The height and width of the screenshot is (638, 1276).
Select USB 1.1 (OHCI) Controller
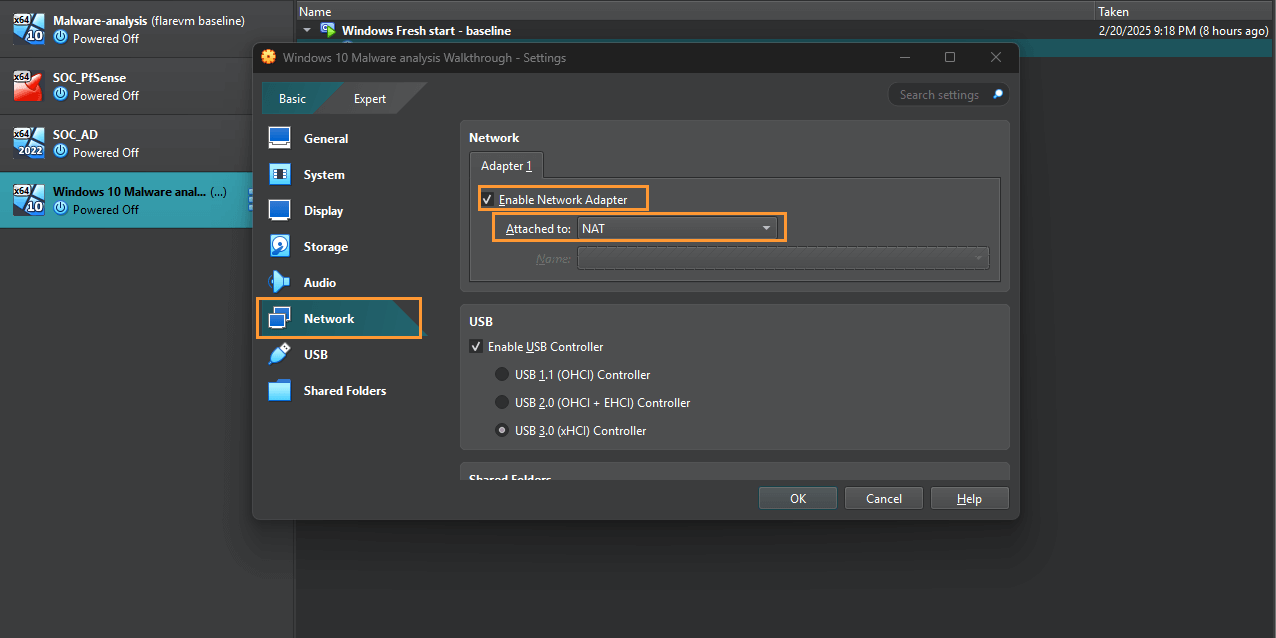[x=502, y=375]
